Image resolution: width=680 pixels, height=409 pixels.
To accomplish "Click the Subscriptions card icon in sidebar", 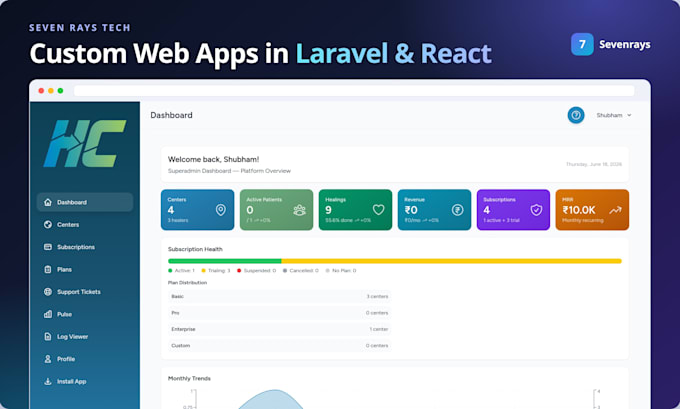I will tap(48, 247).
